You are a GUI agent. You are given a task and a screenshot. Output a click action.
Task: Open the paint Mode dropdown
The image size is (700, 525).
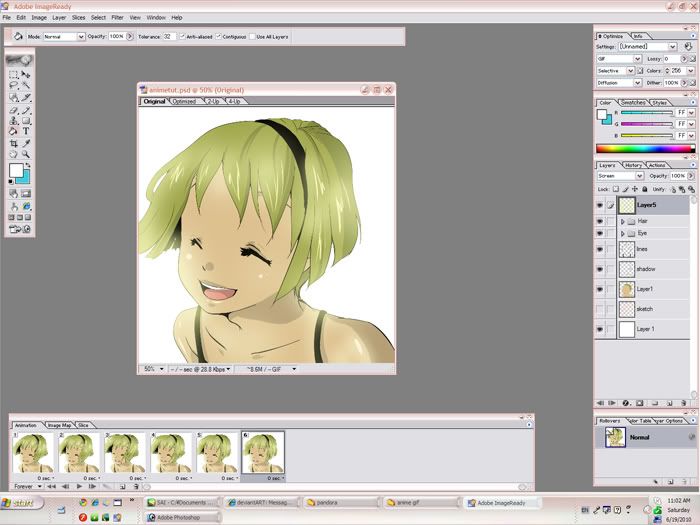[x=64, y=37]
